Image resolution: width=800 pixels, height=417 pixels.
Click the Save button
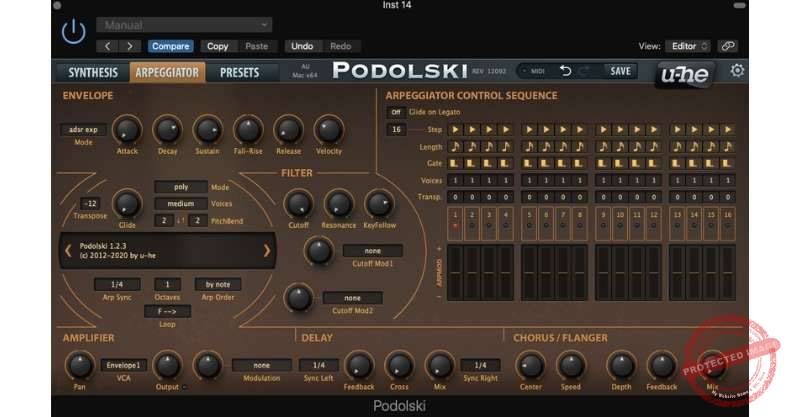620,71
